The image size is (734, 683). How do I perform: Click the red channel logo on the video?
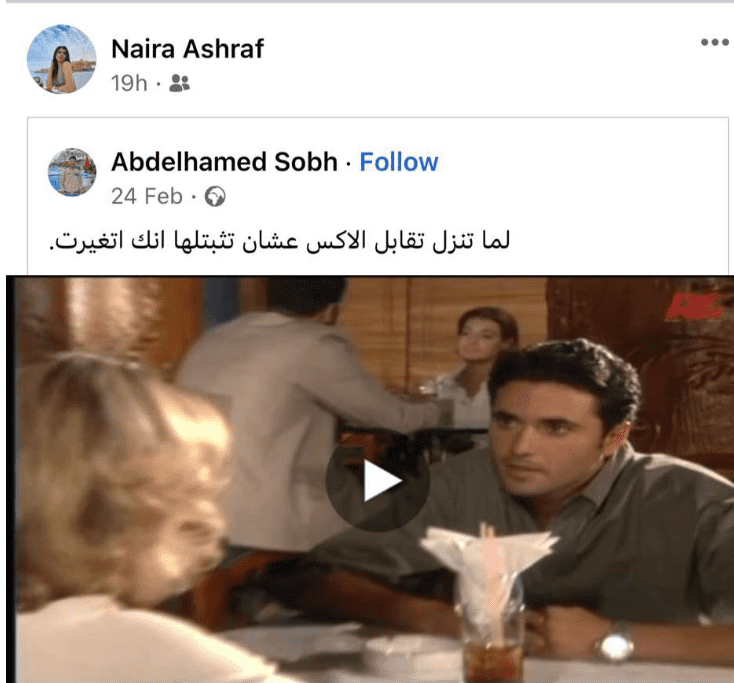click(x=695, y=305)
